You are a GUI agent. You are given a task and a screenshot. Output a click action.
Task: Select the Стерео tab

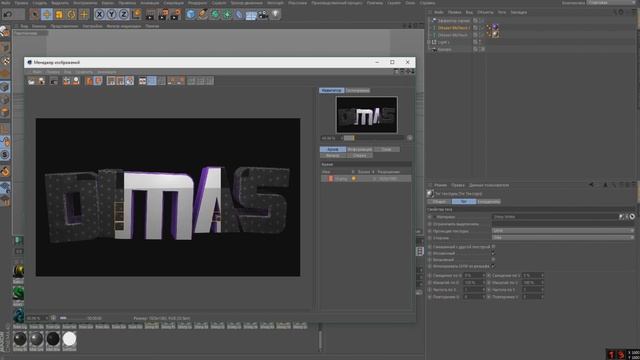click(360, 156)
